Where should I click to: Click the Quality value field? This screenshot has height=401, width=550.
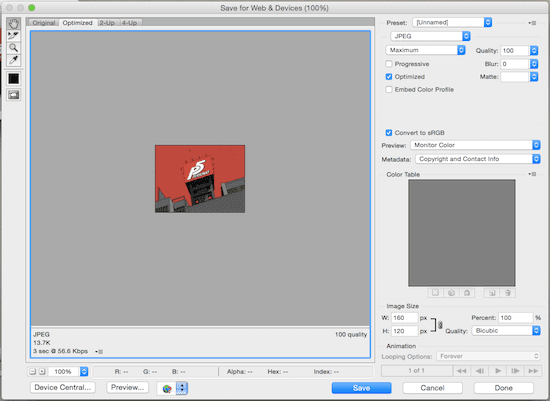coord(515,51)
